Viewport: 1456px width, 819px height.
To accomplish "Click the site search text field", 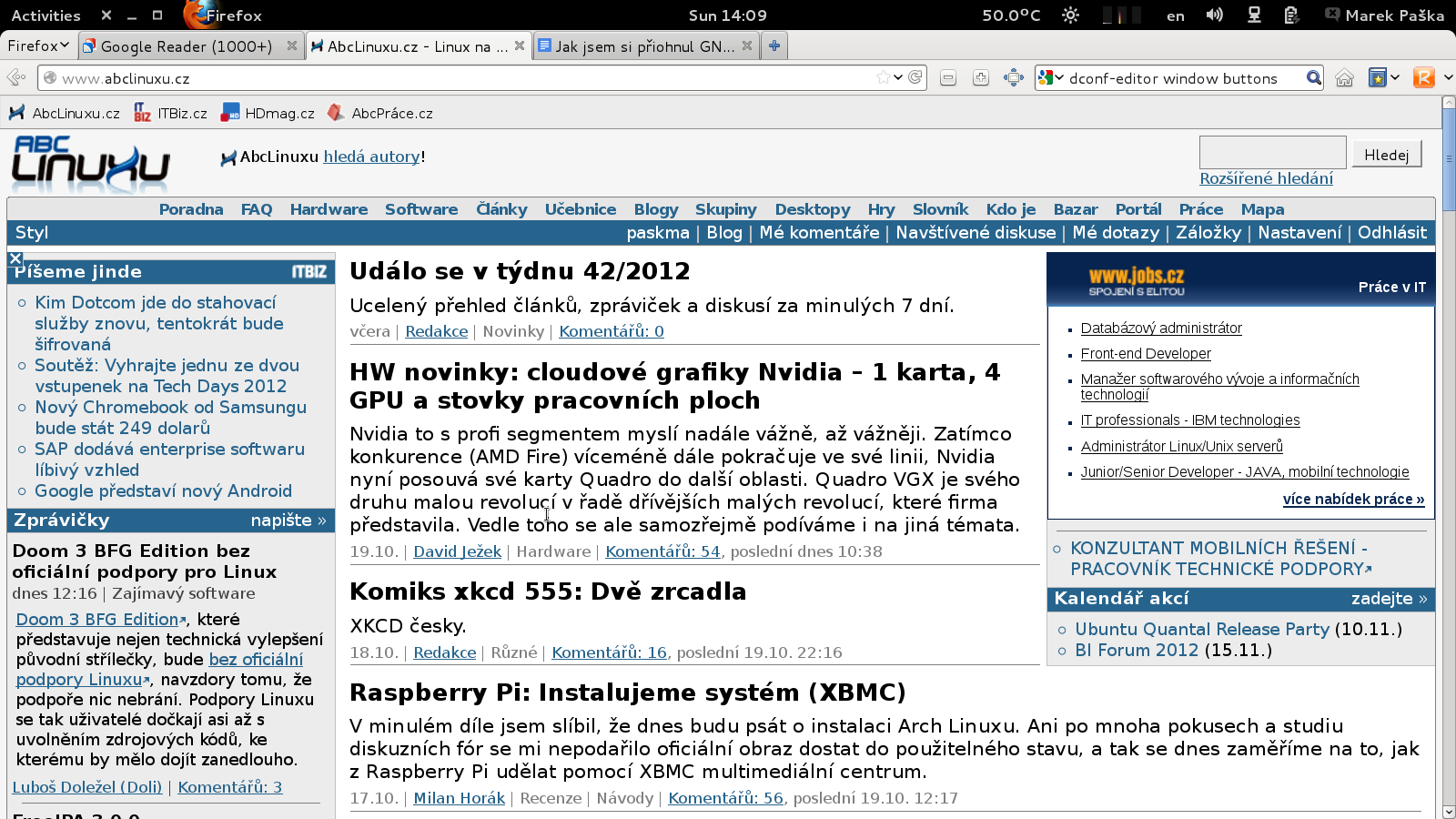I will pyautogui.click(x=1272, y=153).
